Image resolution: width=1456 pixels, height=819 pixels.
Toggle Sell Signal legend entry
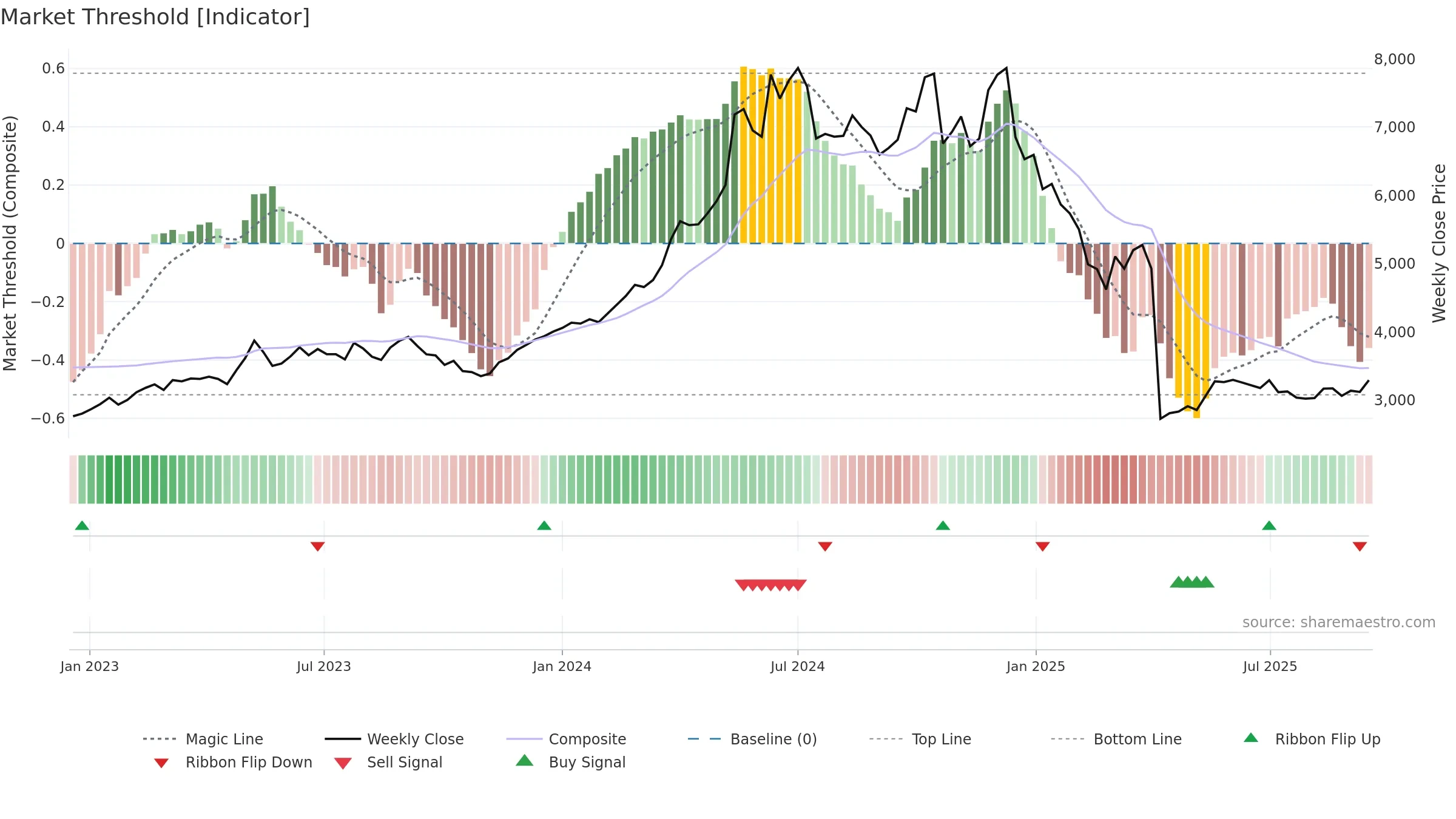click(388, 762)
